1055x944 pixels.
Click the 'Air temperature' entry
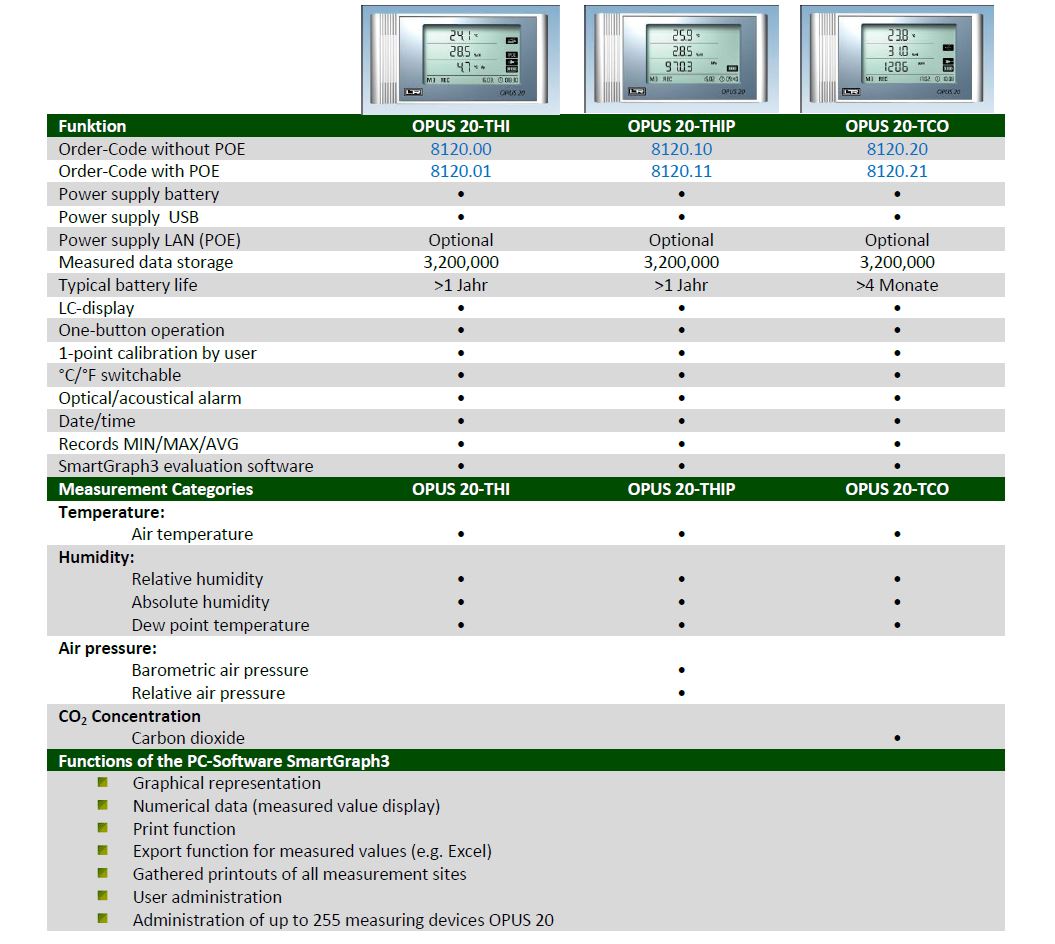pyautogui.click(x=192, y=534)
